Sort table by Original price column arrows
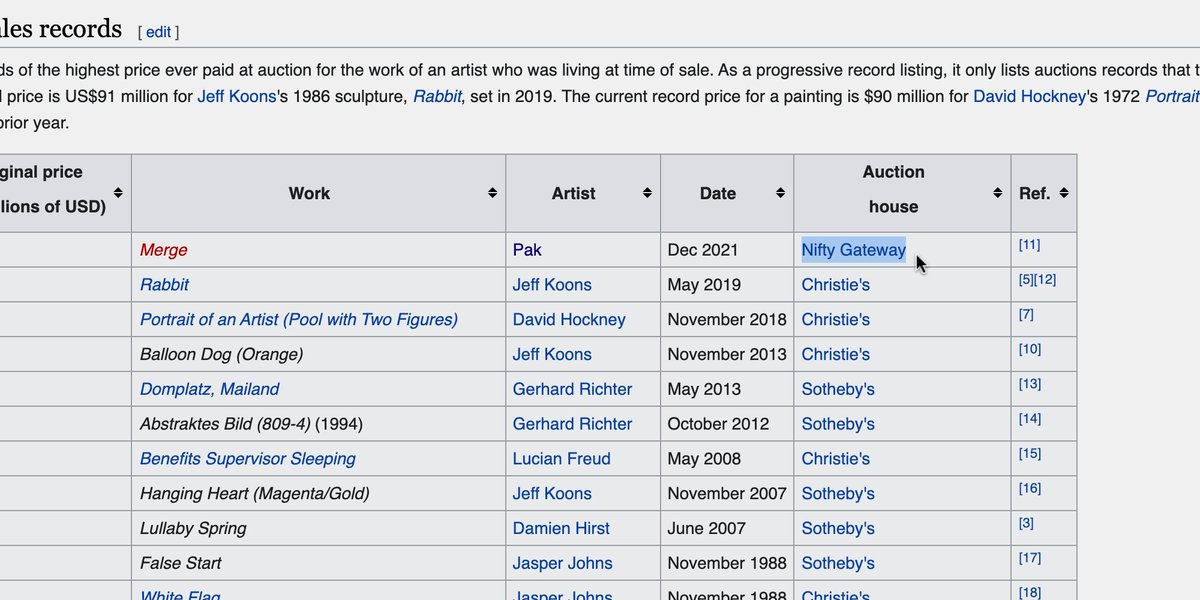1200x600 pixels. pos(118,192)
